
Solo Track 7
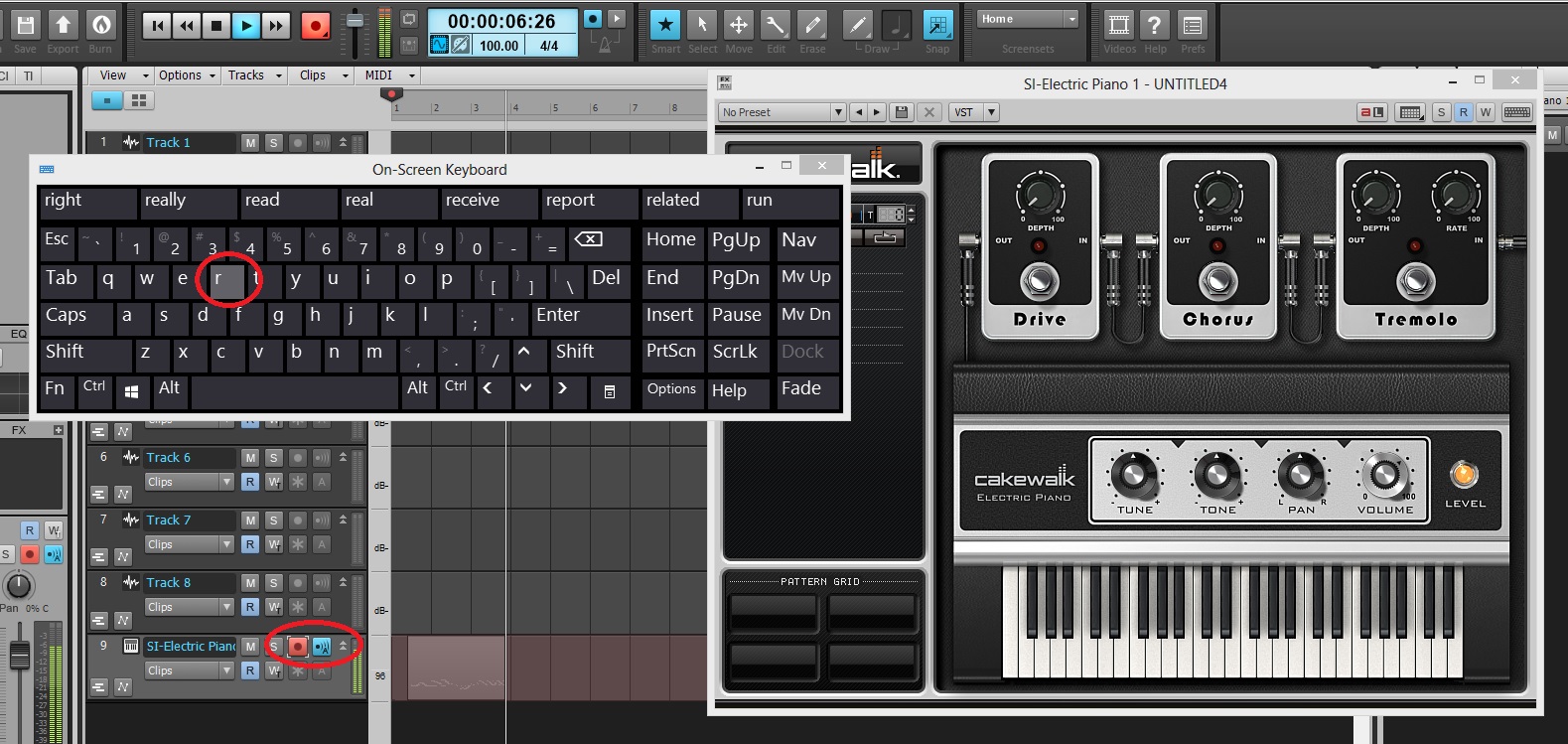(x=274, y=521)
